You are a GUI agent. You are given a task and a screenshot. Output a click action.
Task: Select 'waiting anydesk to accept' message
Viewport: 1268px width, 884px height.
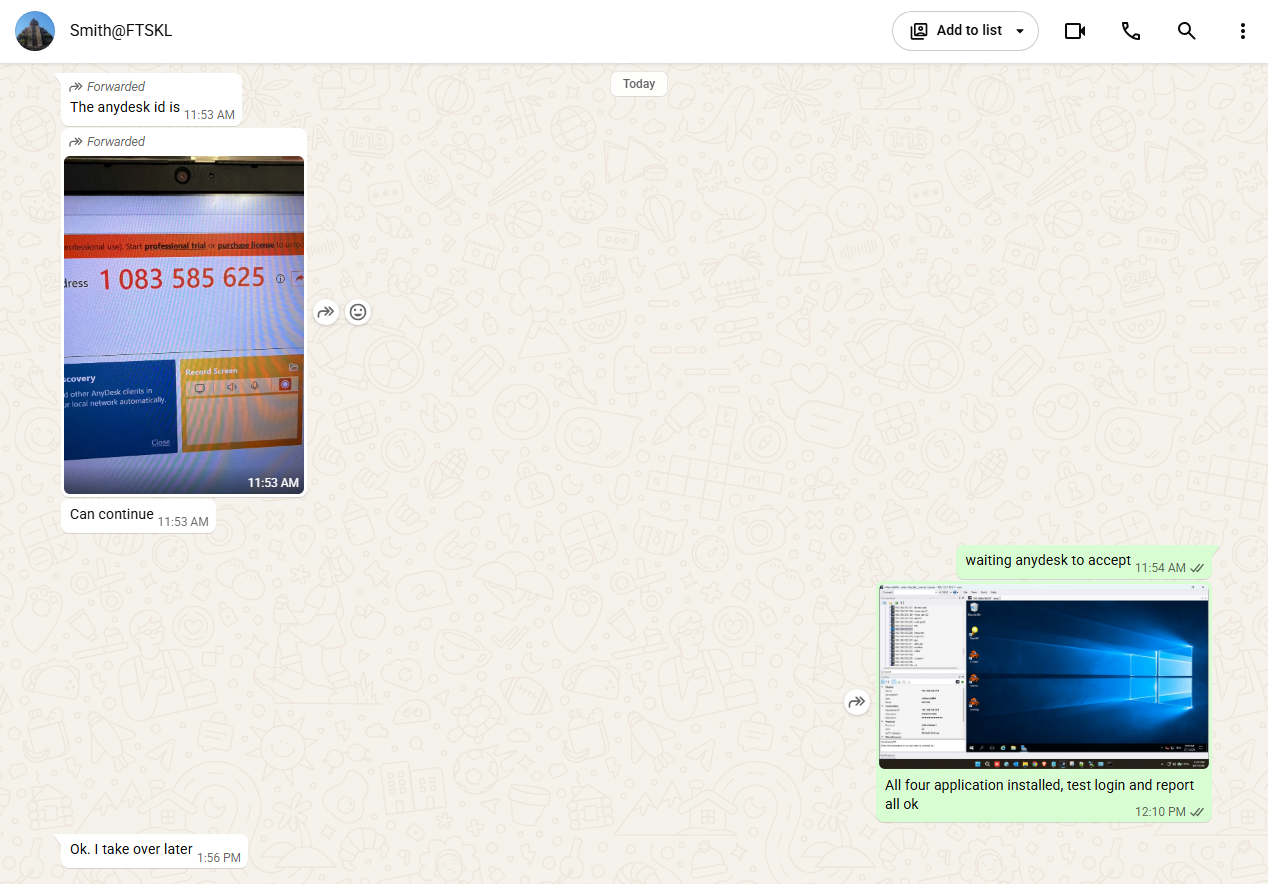click(1048, 560)
